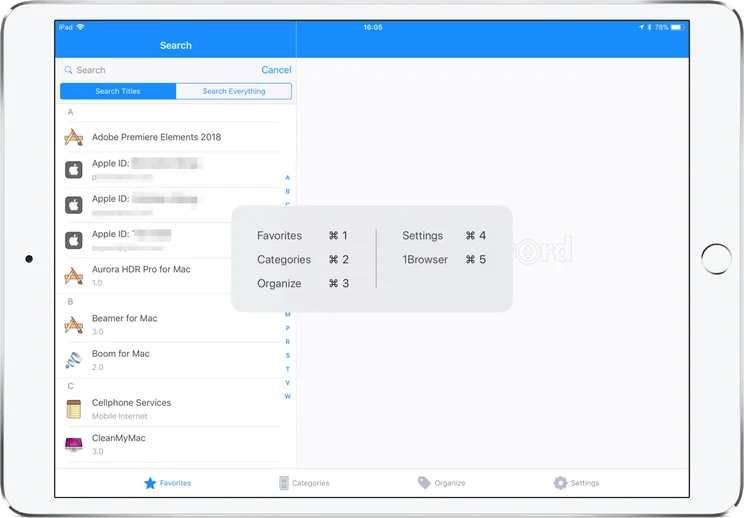
Task: Jump to index letter M
Action: tap(288, 314)
